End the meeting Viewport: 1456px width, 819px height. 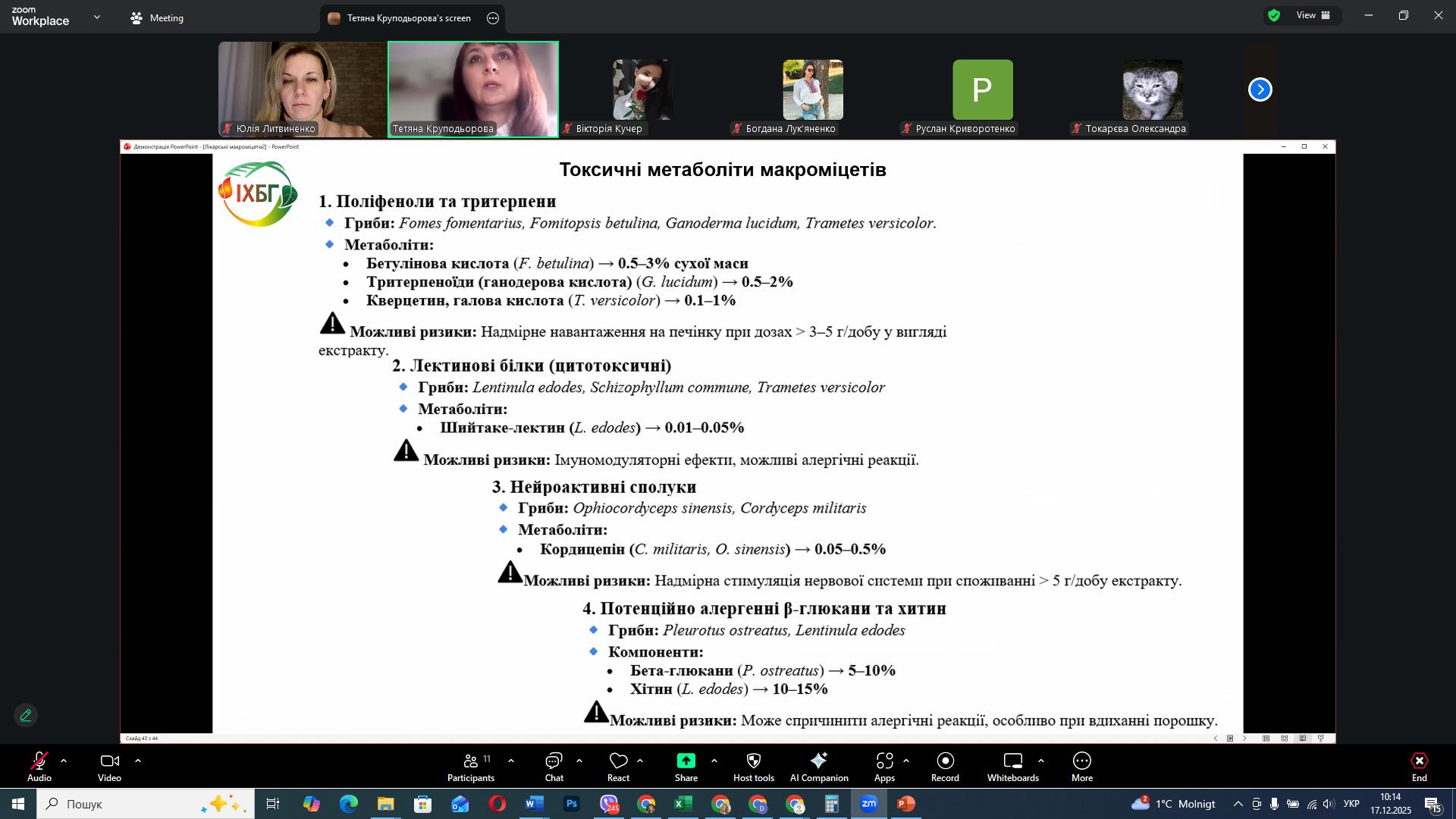(x=1419, y=767)
